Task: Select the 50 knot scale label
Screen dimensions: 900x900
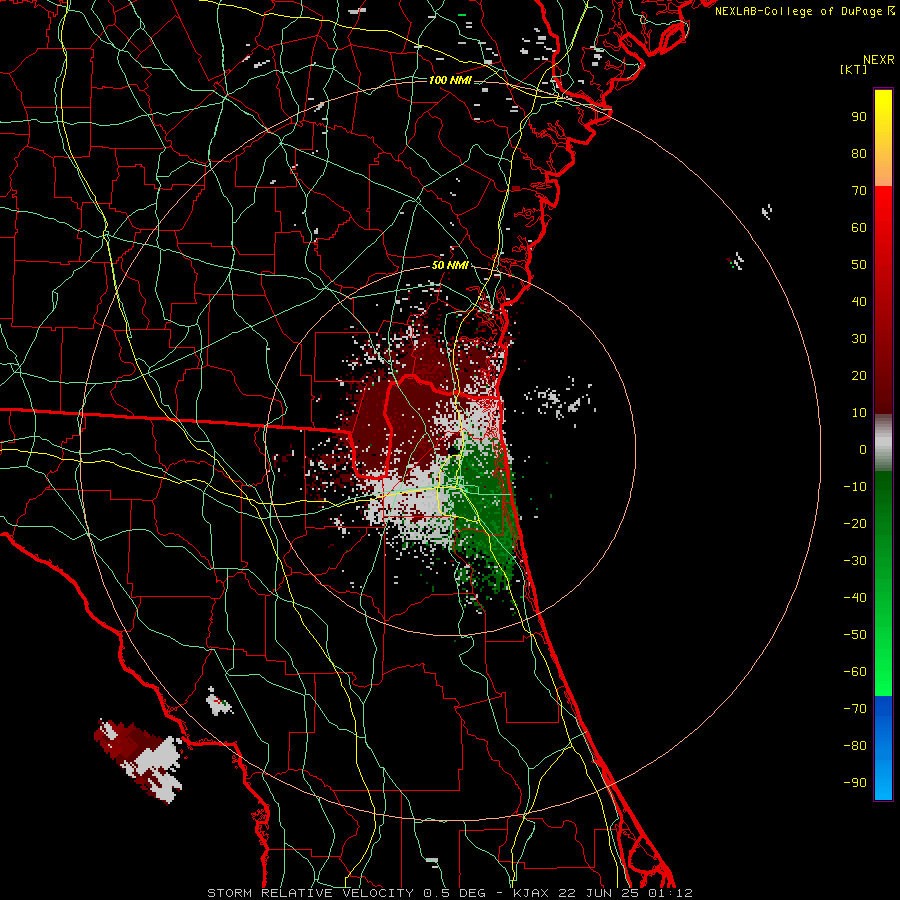Action: click(859, 265)
